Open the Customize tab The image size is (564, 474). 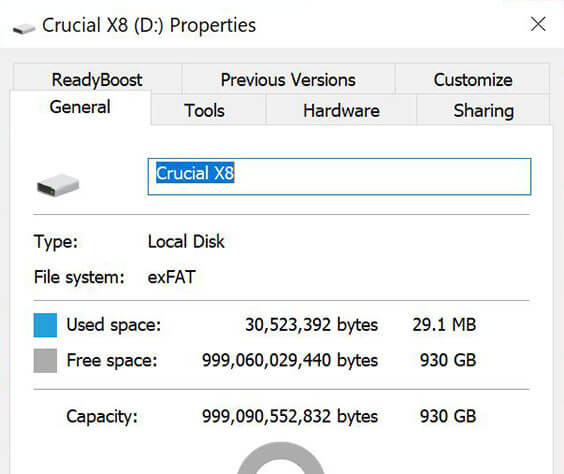tap(473, 79)
